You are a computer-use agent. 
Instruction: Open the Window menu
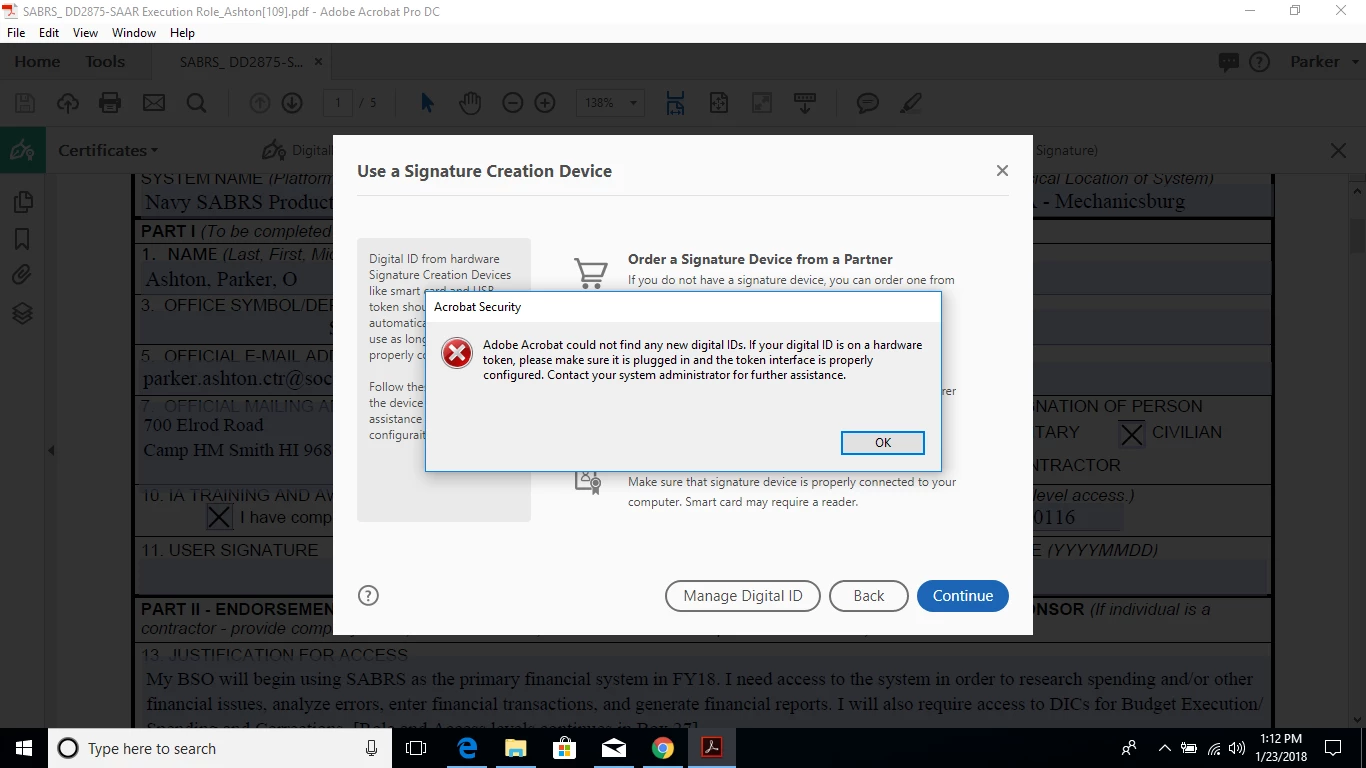[x=134, y=33]
